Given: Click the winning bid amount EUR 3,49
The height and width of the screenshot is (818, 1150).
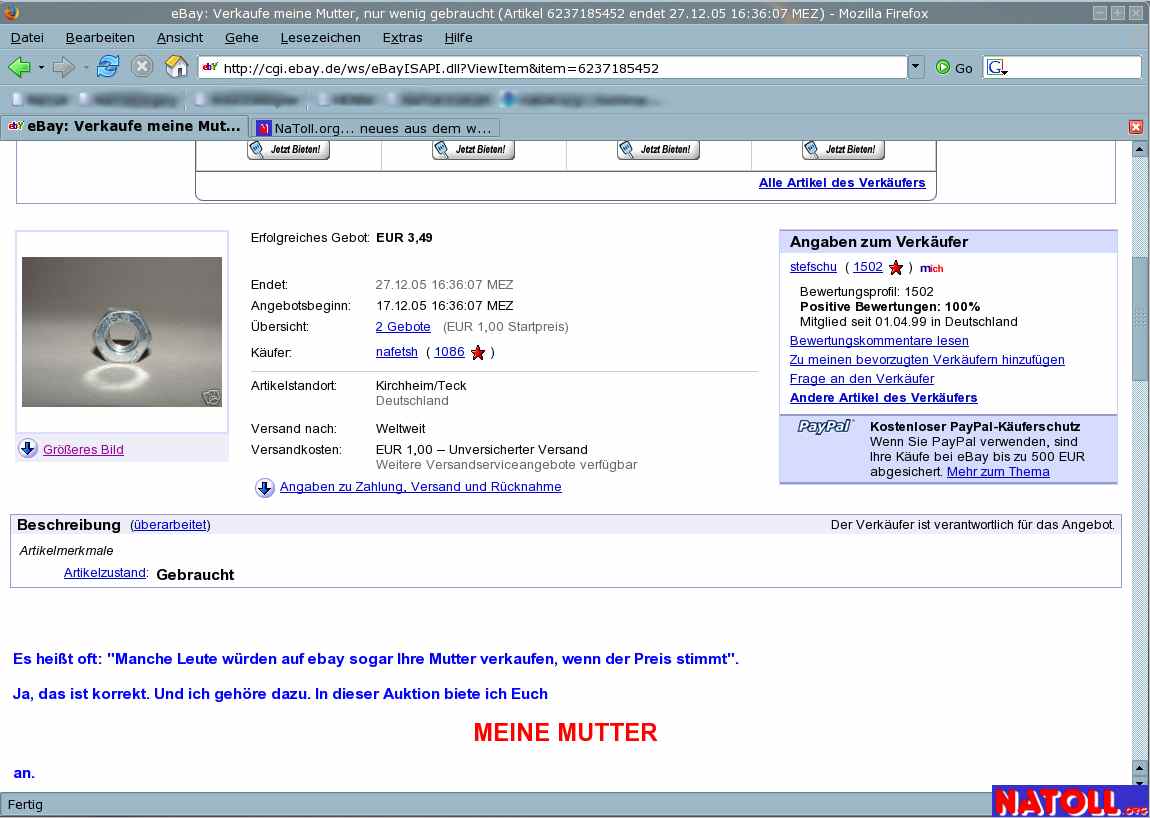Looking at the screenshot, I should pos(404,238).
